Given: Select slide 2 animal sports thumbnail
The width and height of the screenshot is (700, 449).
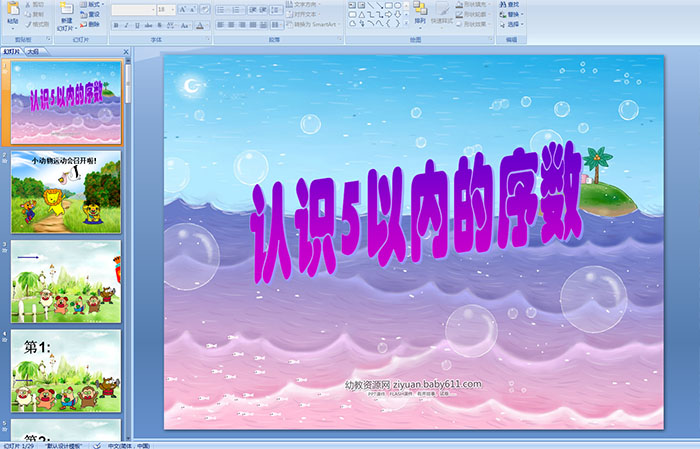Looking at the screenshot, I should point(66,192).
